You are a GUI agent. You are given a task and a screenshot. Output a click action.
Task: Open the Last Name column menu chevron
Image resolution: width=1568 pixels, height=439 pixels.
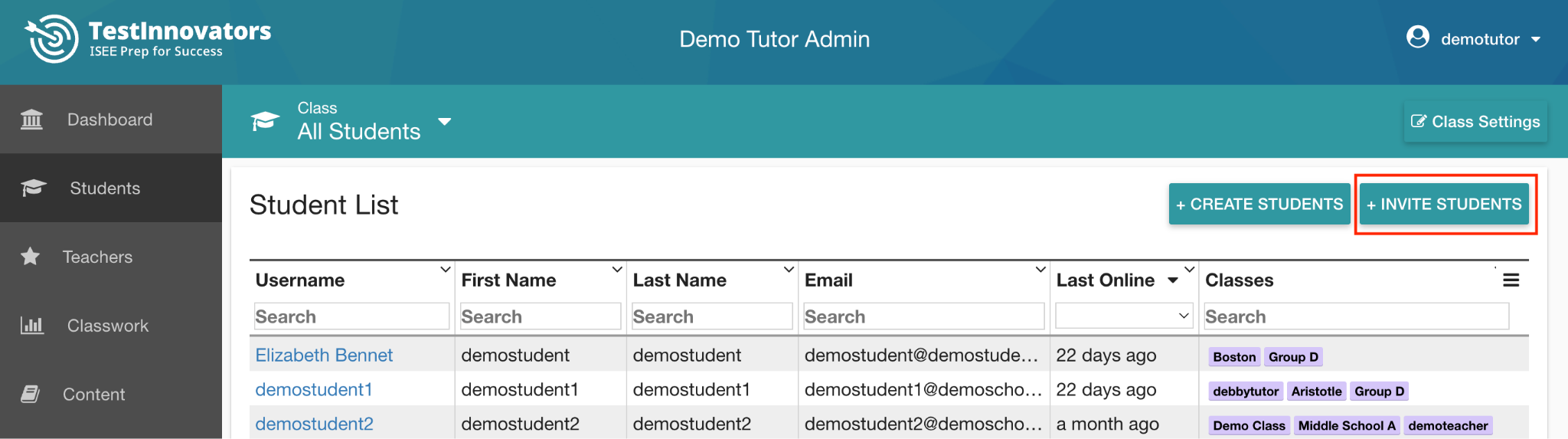click(789, 270)
